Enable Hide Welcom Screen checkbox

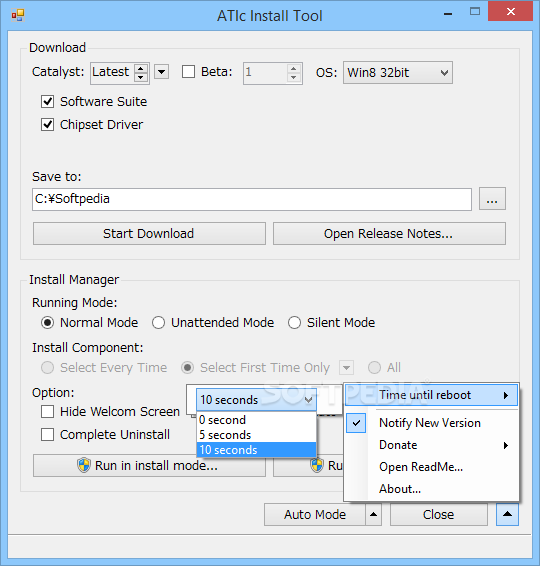pyautogui.click(x=47, y=412)
